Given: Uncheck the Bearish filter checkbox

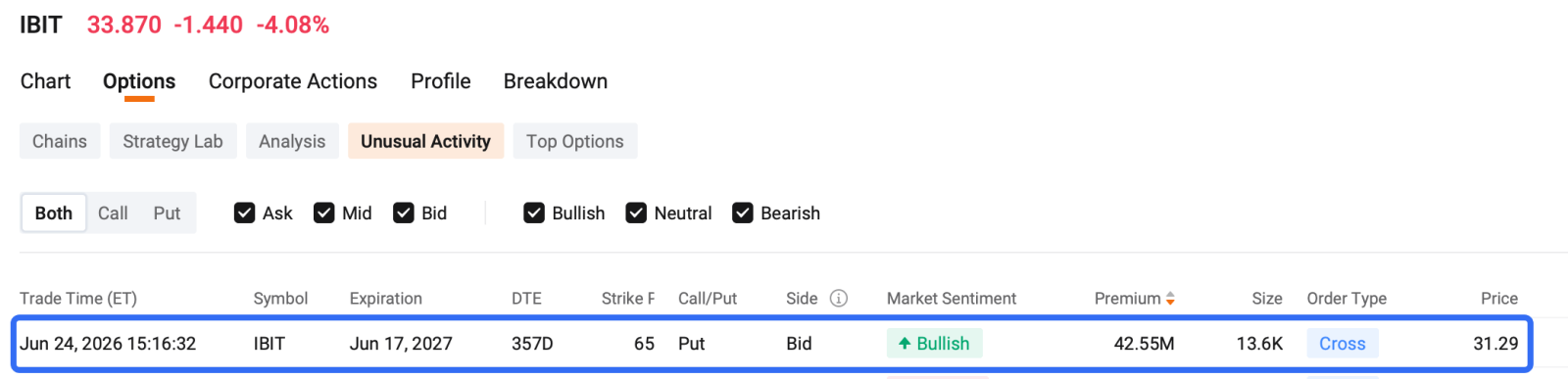Looking at the screenshot, I should click(x=743, y=213).
